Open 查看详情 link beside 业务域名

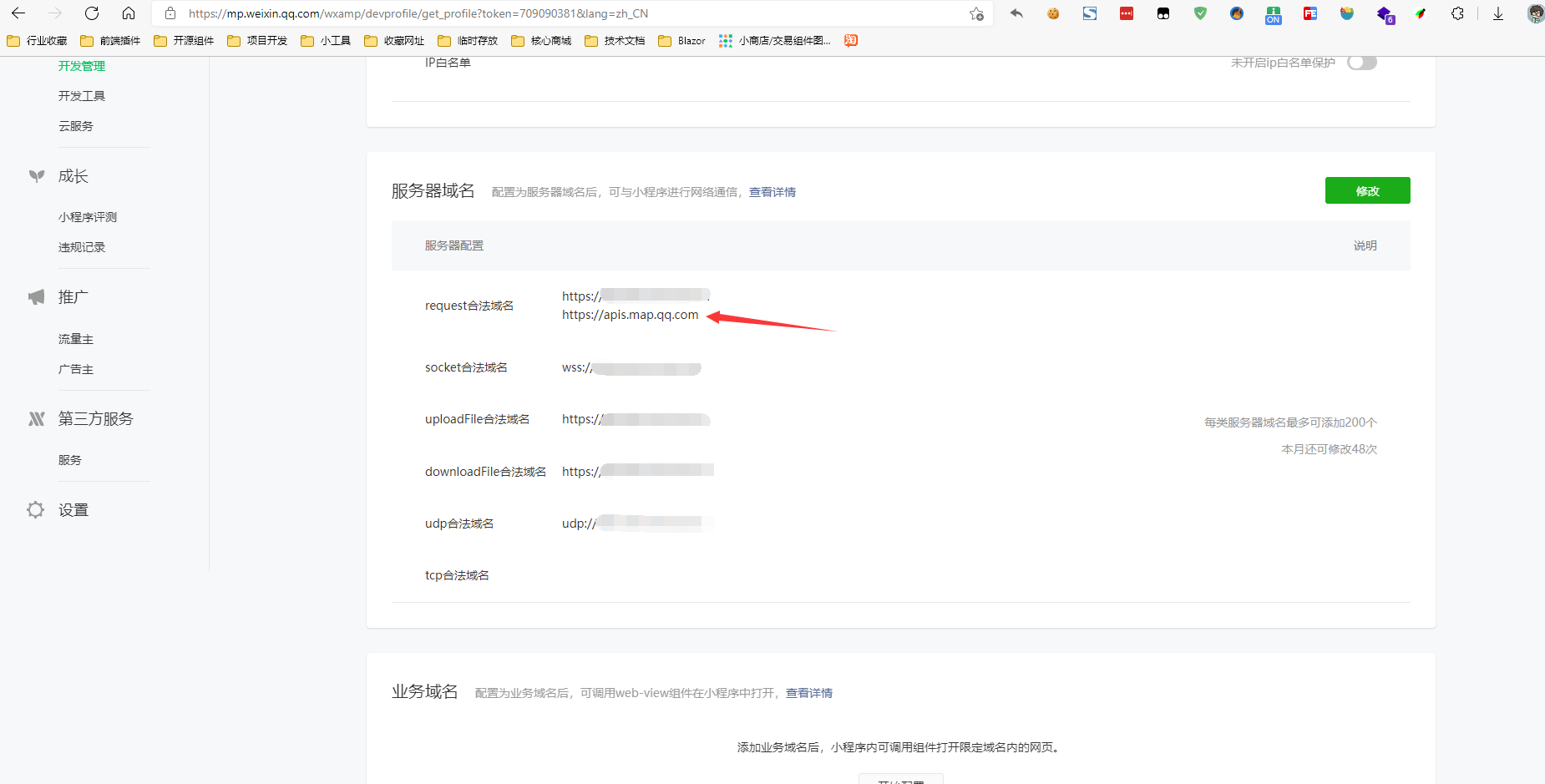(x=808, y=693)
